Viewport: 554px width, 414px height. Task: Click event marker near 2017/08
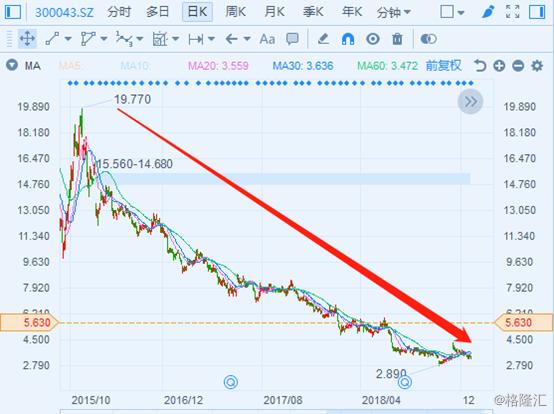[231, 382]
